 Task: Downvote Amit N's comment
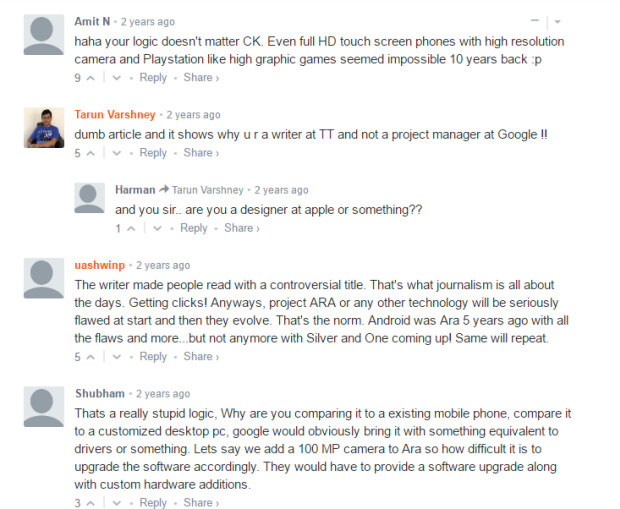pyautogui.click(x=117, y=78)
